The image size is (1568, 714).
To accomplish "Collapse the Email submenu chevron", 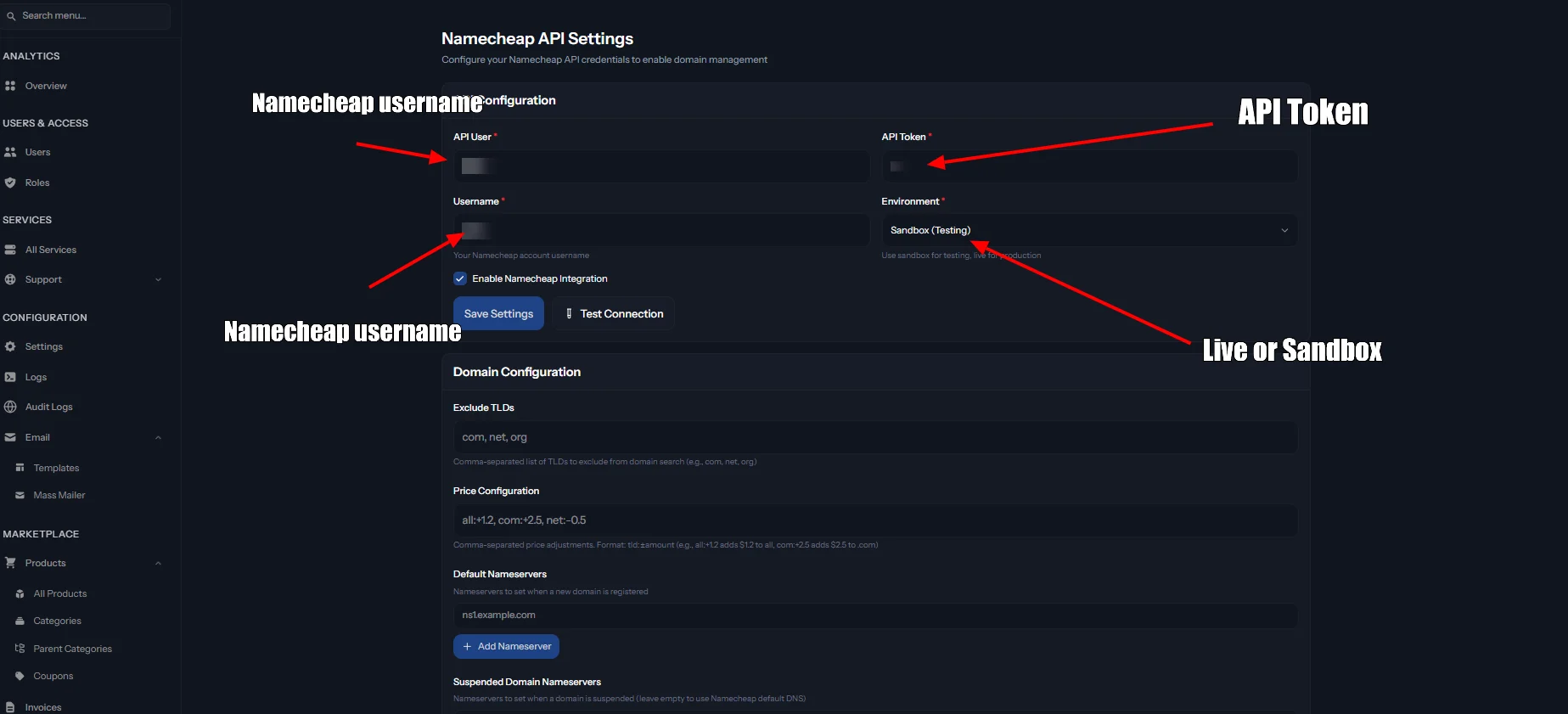I will [158, 437].
